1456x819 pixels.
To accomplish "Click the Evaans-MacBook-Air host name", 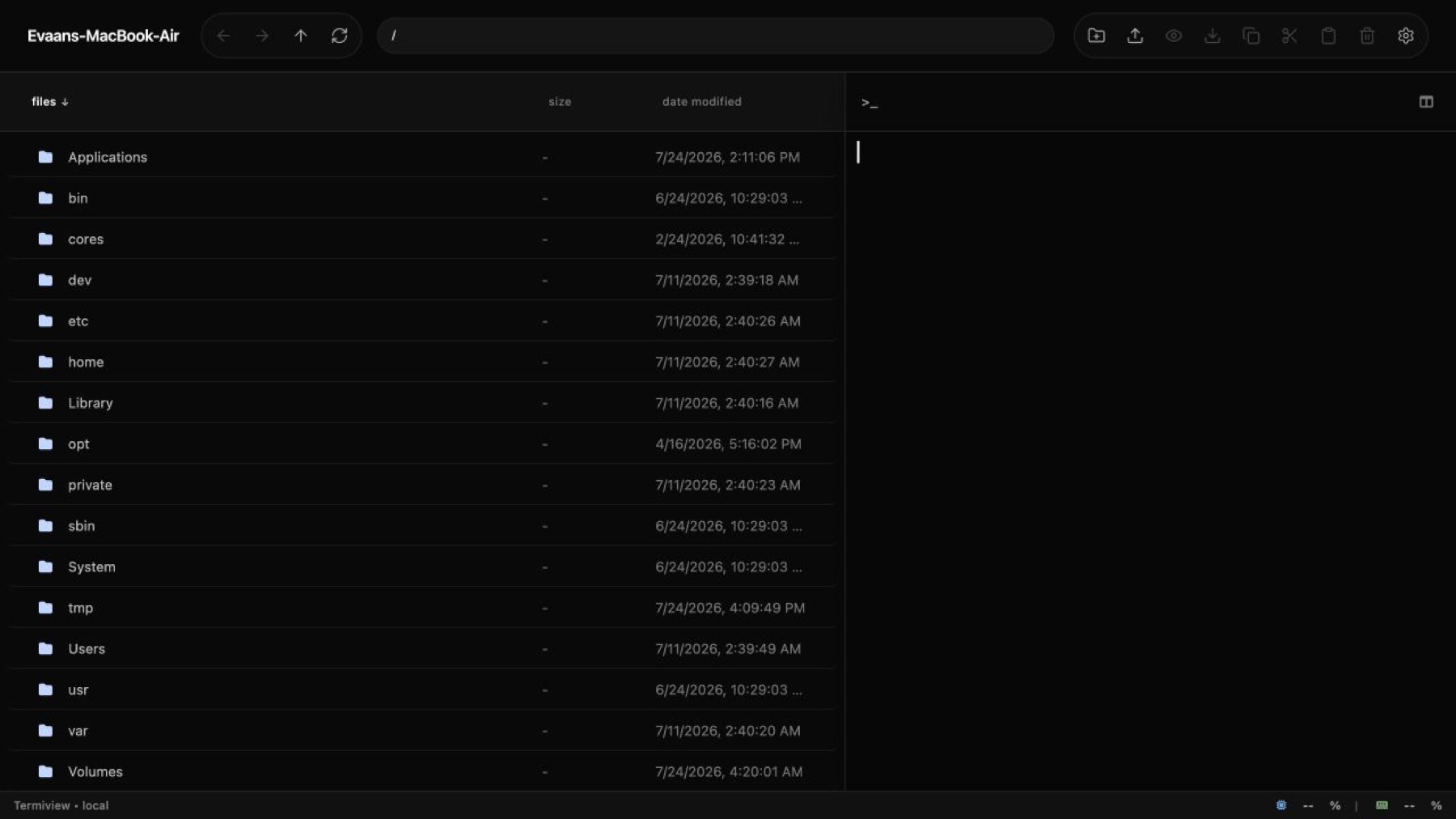I will click(104, 36).
